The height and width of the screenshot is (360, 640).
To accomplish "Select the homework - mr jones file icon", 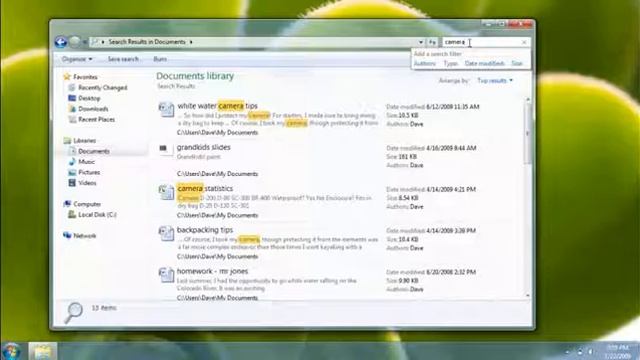I will pyautogui.click(x=166, y=275).
